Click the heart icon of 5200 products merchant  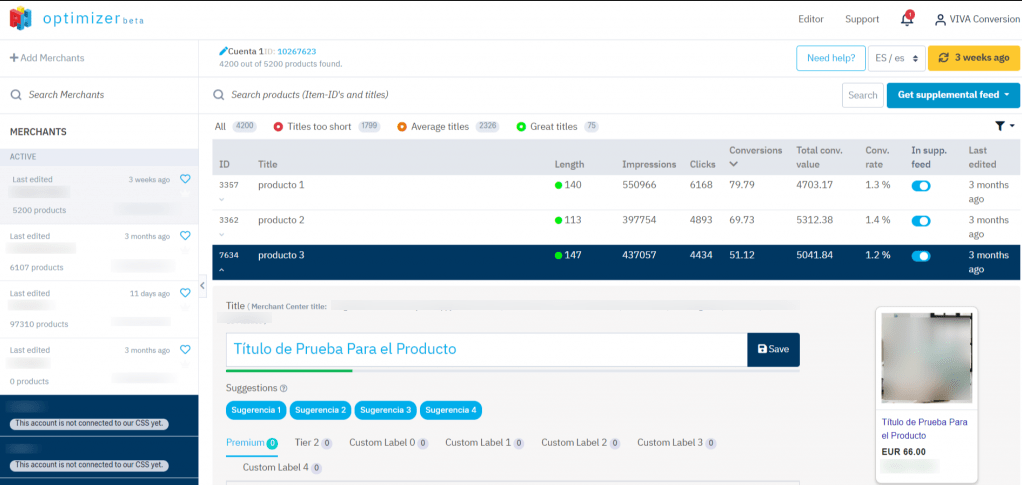coord(184,179)
